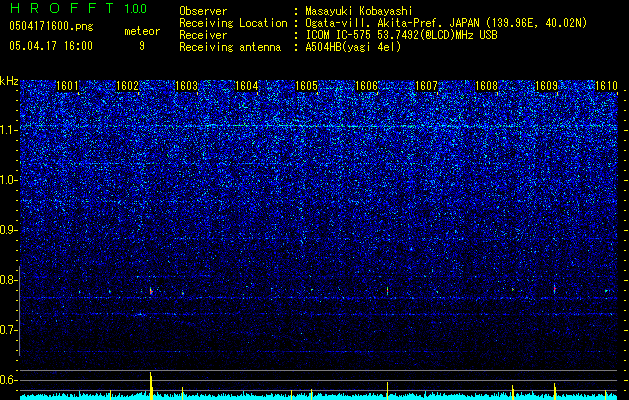
Task: Click the 1601 time marker
Action: [67, 86]
